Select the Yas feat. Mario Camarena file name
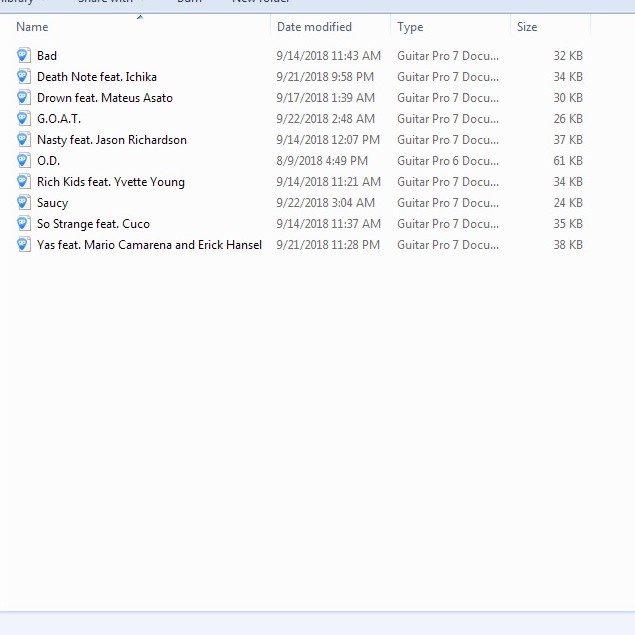This screenshot has height=635, width=635. (149, 245)
